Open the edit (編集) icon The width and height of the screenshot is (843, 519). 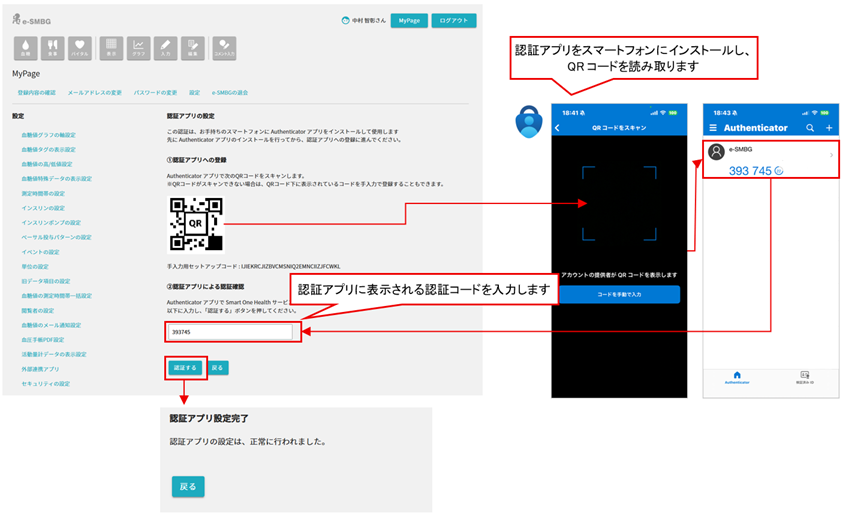[192, 48]
